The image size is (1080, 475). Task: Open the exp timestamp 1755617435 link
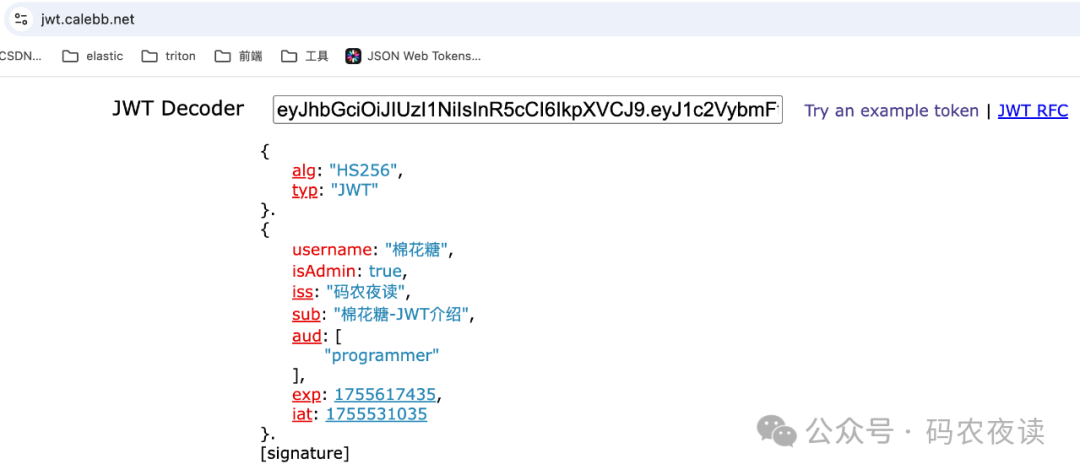[385, 394]
